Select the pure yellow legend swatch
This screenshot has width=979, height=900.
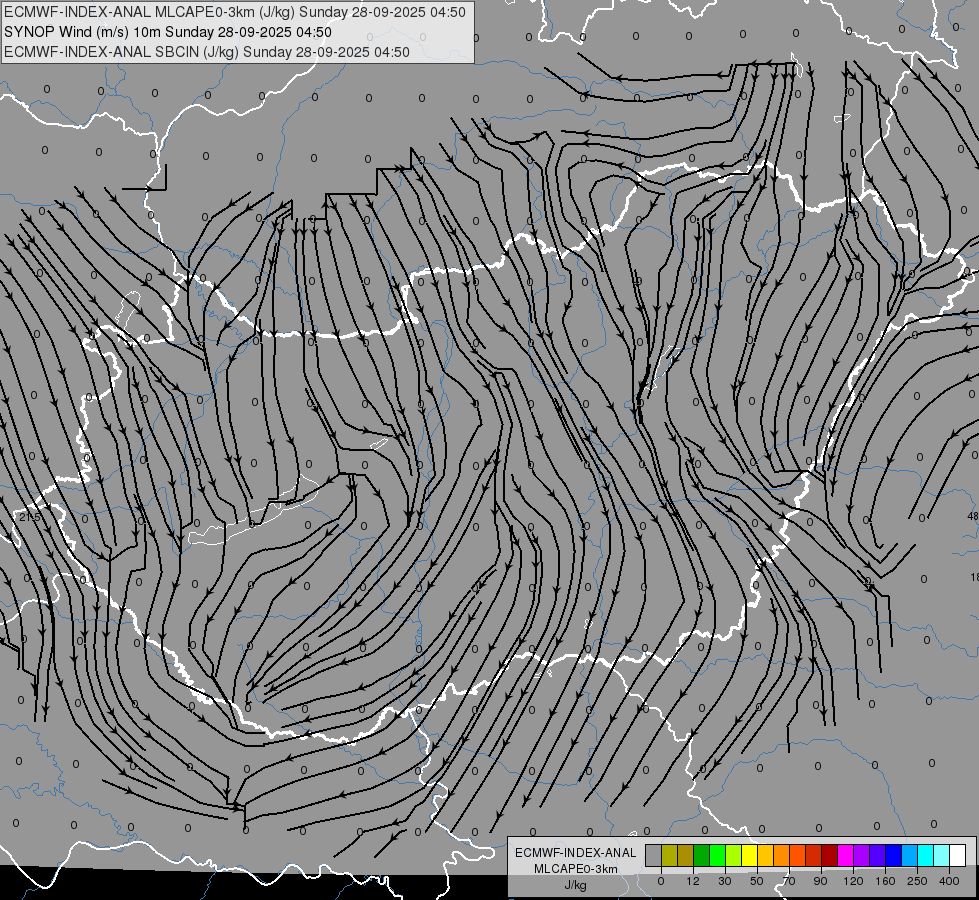pyautogui.click(x=749, y=855)
